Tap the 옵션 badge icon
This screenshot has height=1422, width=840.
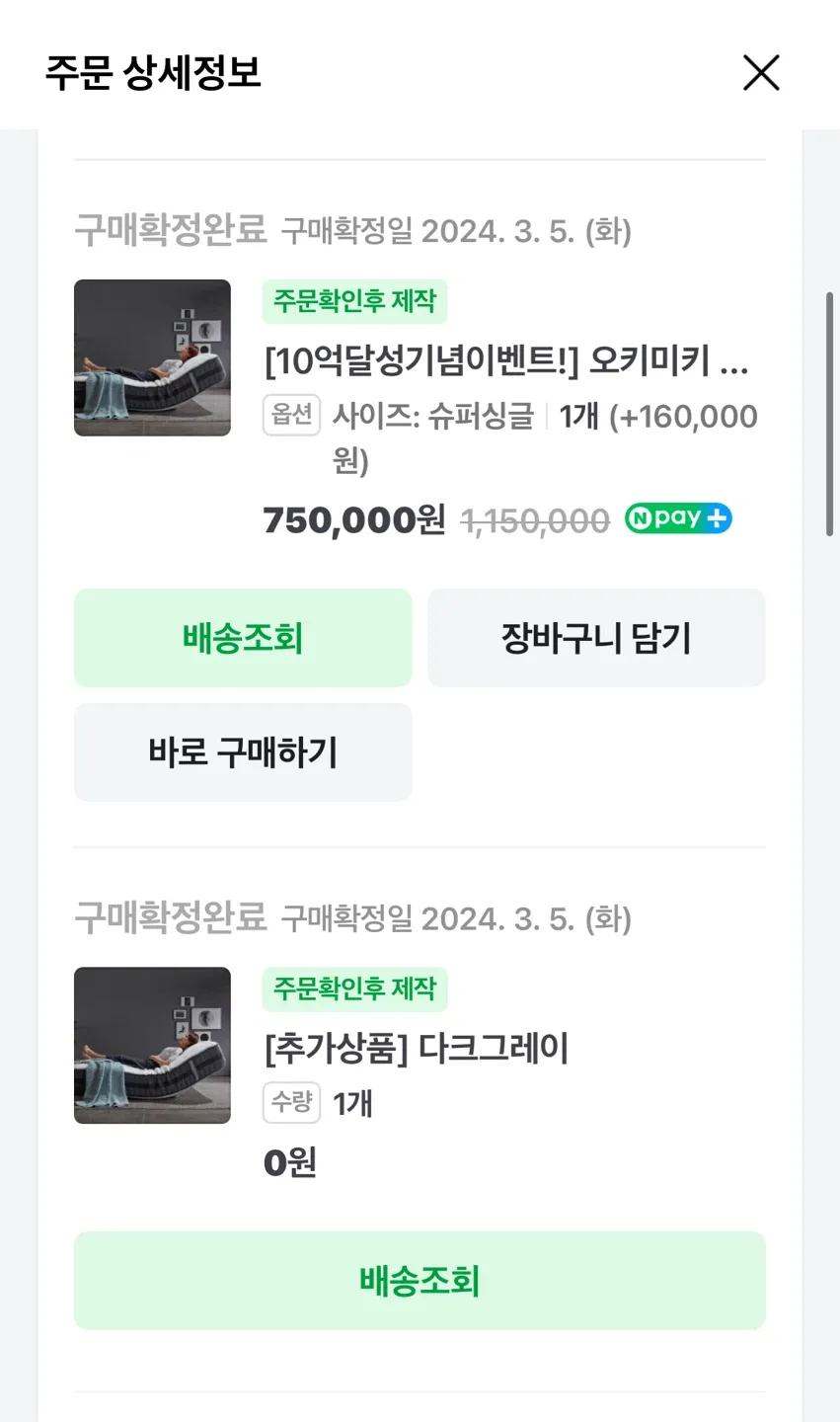click(x=291, y=415)
